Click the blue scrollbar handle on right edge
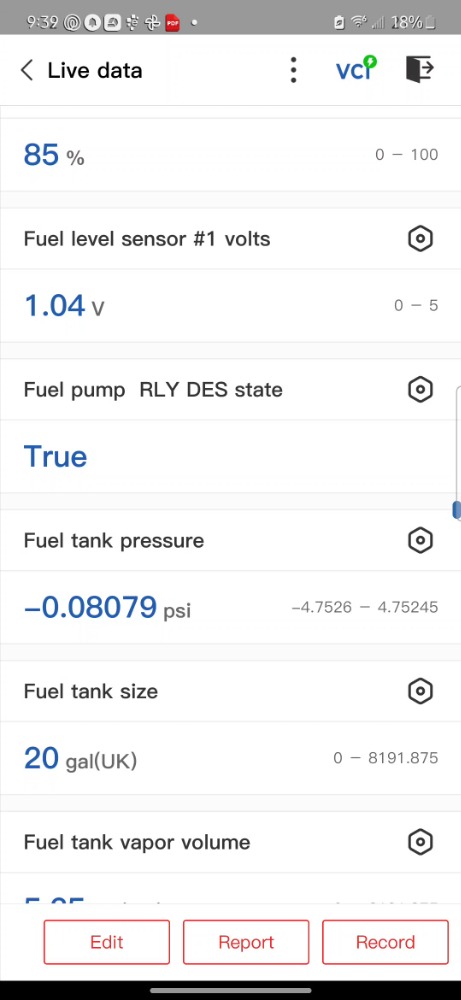This screenshot has width=461, height=1000. pos(457,510)
